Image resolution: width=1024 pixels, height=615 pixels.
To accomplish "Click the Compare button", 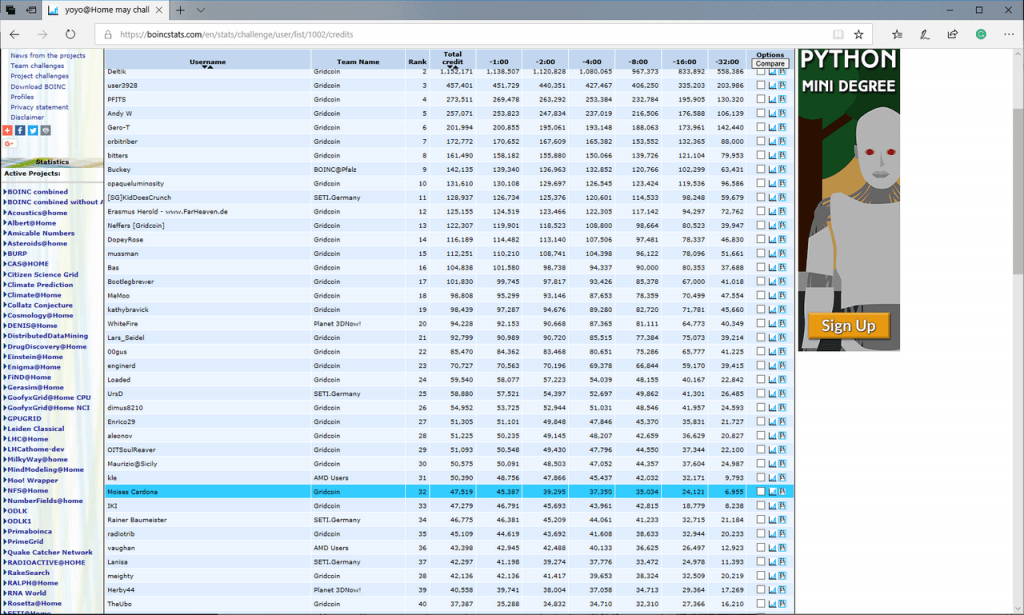I will pyautogui.click(x=770, y=63).
